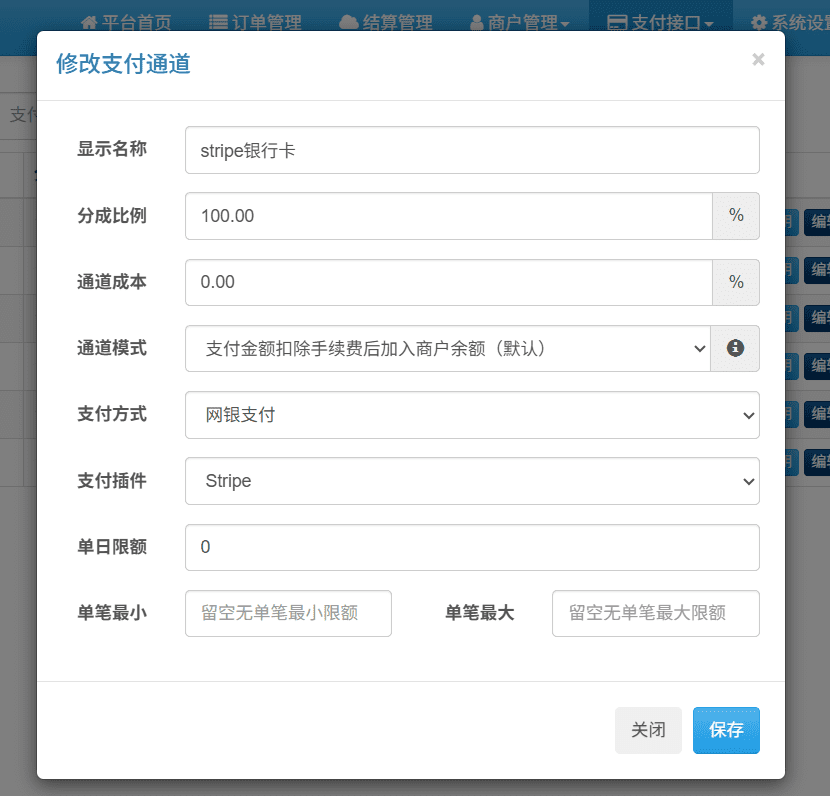The width and height of the screenshot is (830, 796).
Task: Open the 支付插件 Stripe dropdown
Action: 471,481
